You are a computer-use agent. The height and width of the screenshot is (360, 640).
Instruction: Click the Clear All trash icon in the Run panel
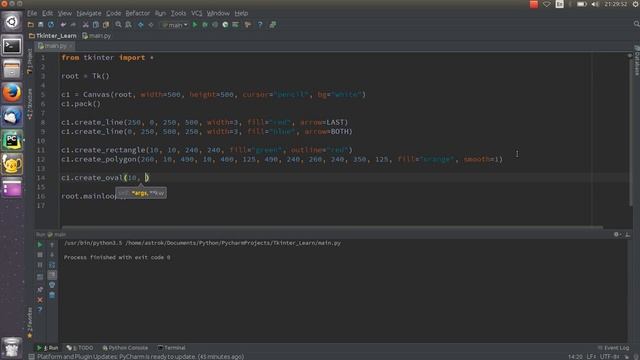tap(52, 295)
